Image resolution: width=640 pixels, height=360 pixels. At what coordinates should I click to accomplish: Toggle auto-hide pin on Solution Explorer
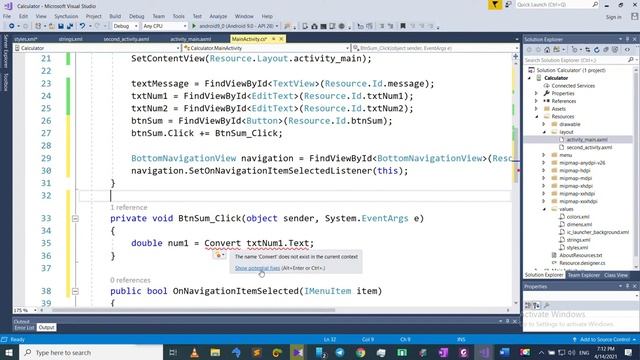point(628,39)
